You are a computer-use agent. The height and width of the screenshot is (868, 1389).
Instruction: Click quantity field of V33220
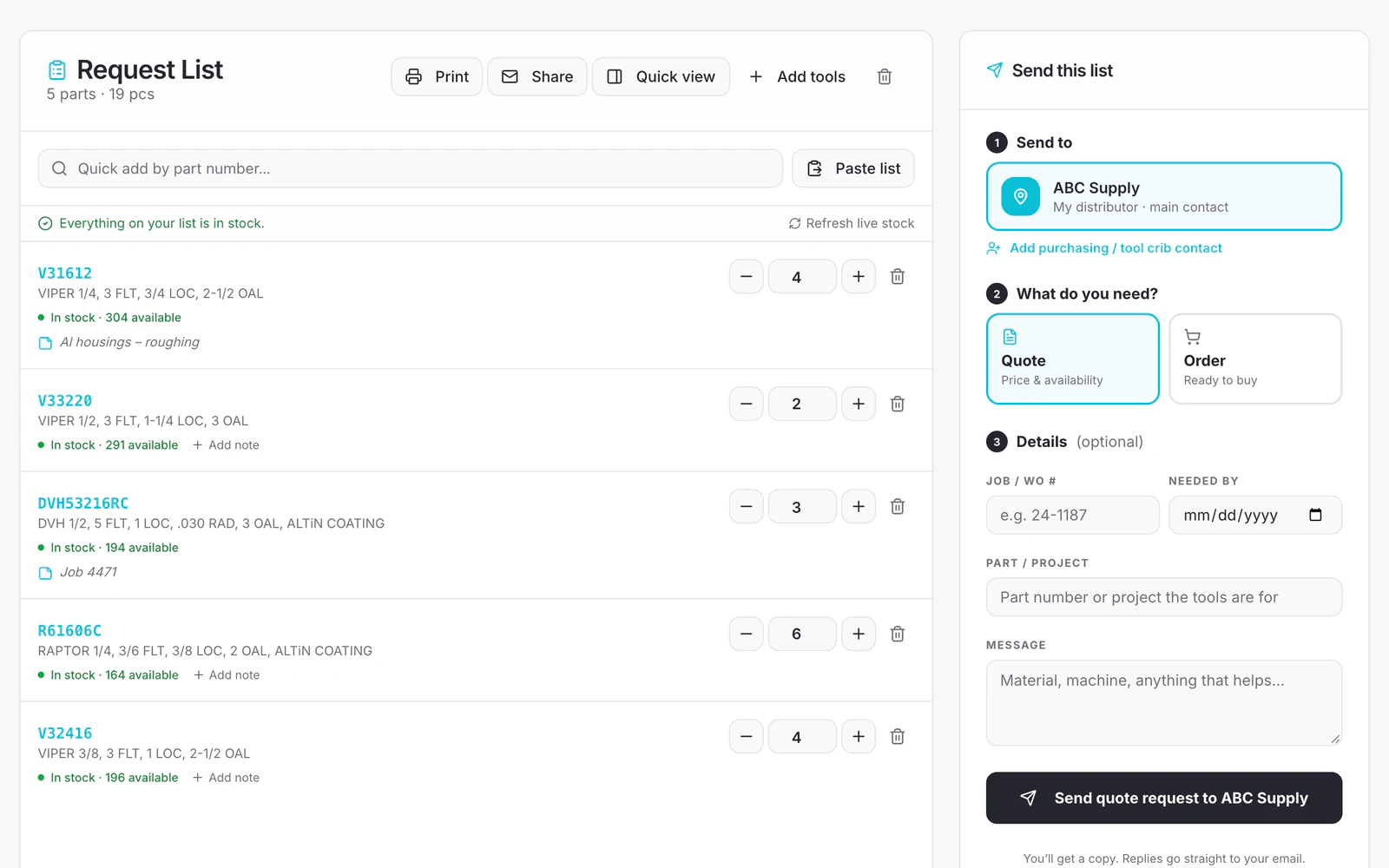[x=802, y=404]
